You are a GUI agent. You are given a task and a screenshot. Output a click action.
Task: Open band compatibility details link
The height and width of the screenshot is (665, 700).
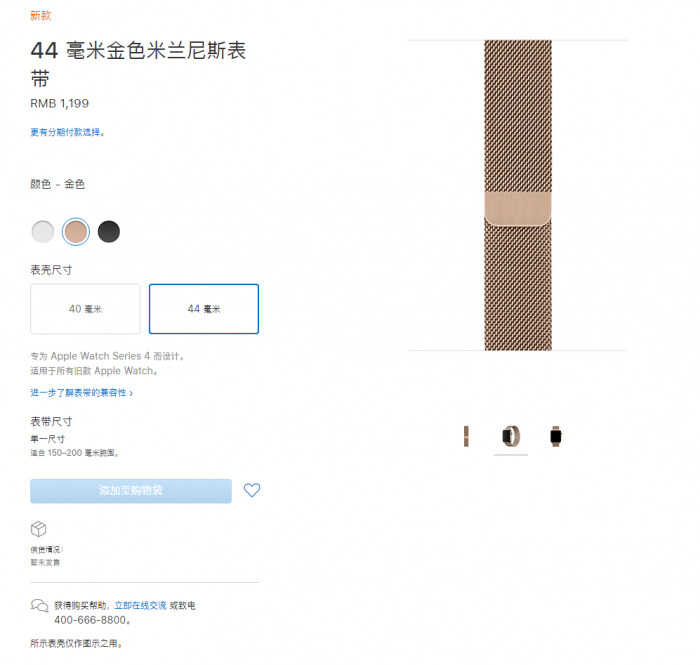[82, 393]
